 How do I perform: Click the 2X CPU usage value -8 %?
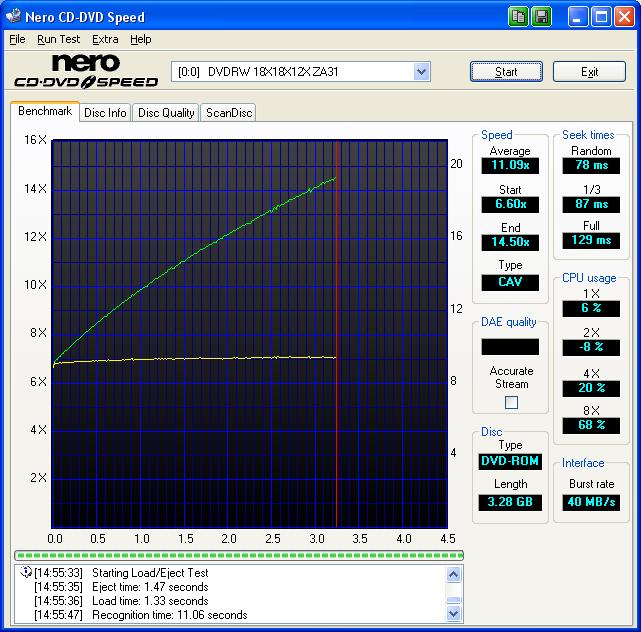point(591,347)
